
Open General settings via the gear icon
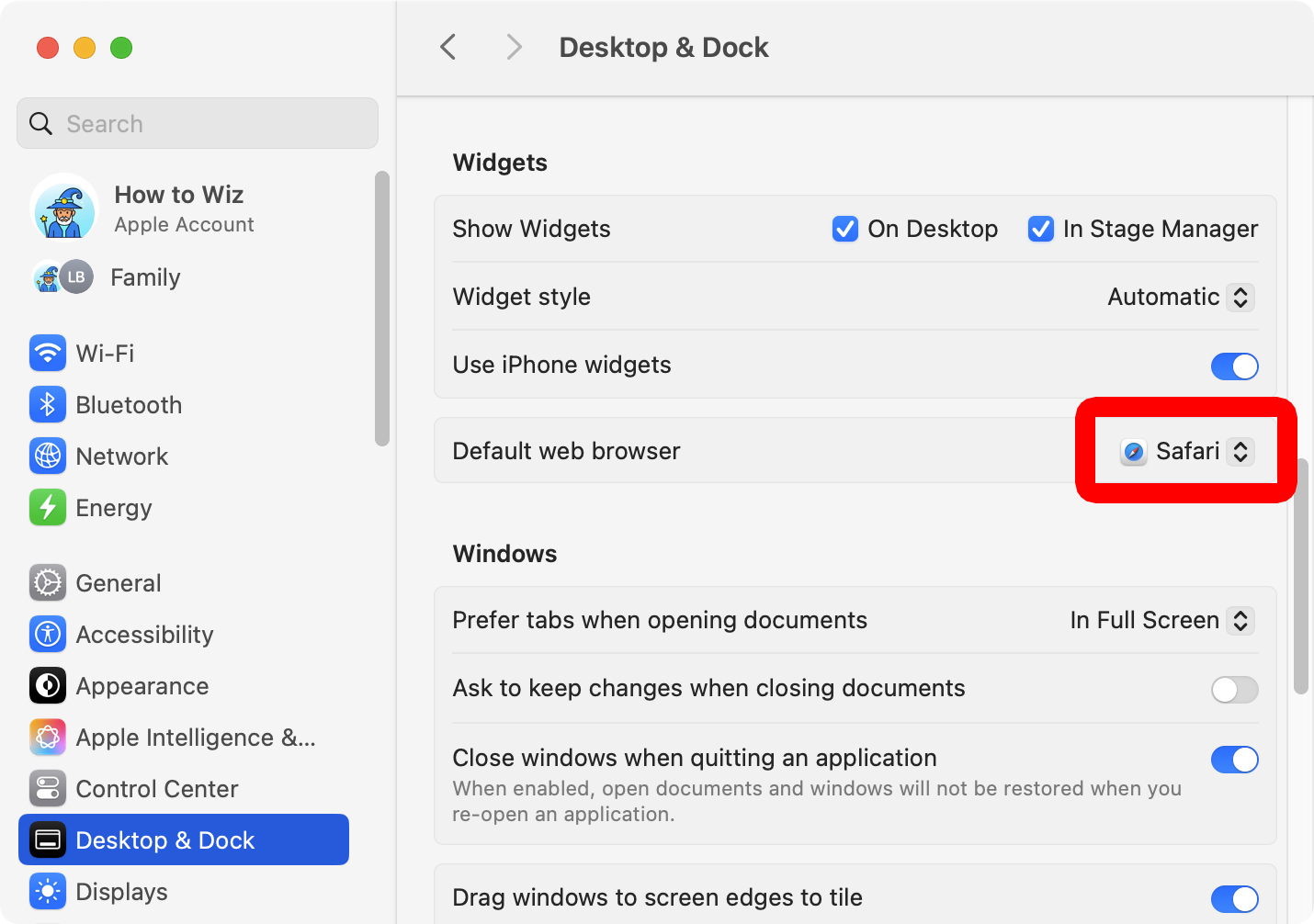48,582
